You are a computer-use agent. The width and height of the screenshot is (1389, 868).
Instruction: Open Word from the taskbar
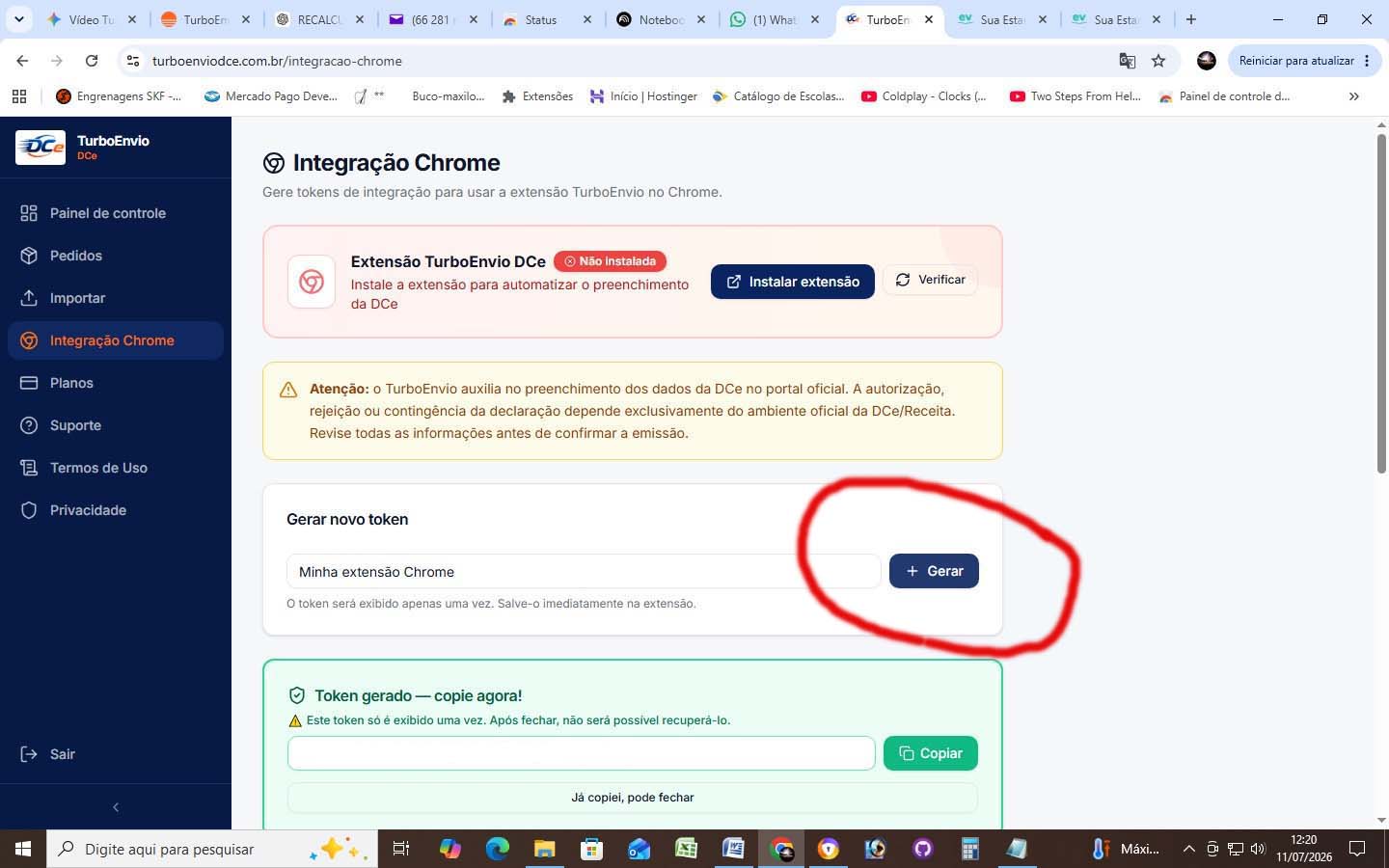[733, 849]
